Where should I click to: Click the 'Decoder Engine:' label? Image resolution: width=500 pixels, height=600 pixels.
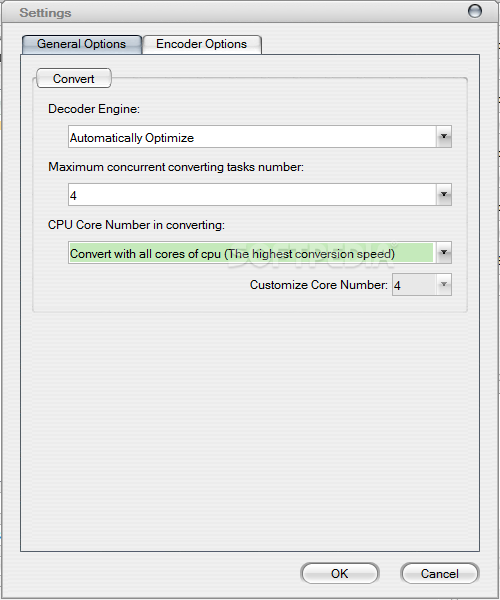[x=94, y=109]
